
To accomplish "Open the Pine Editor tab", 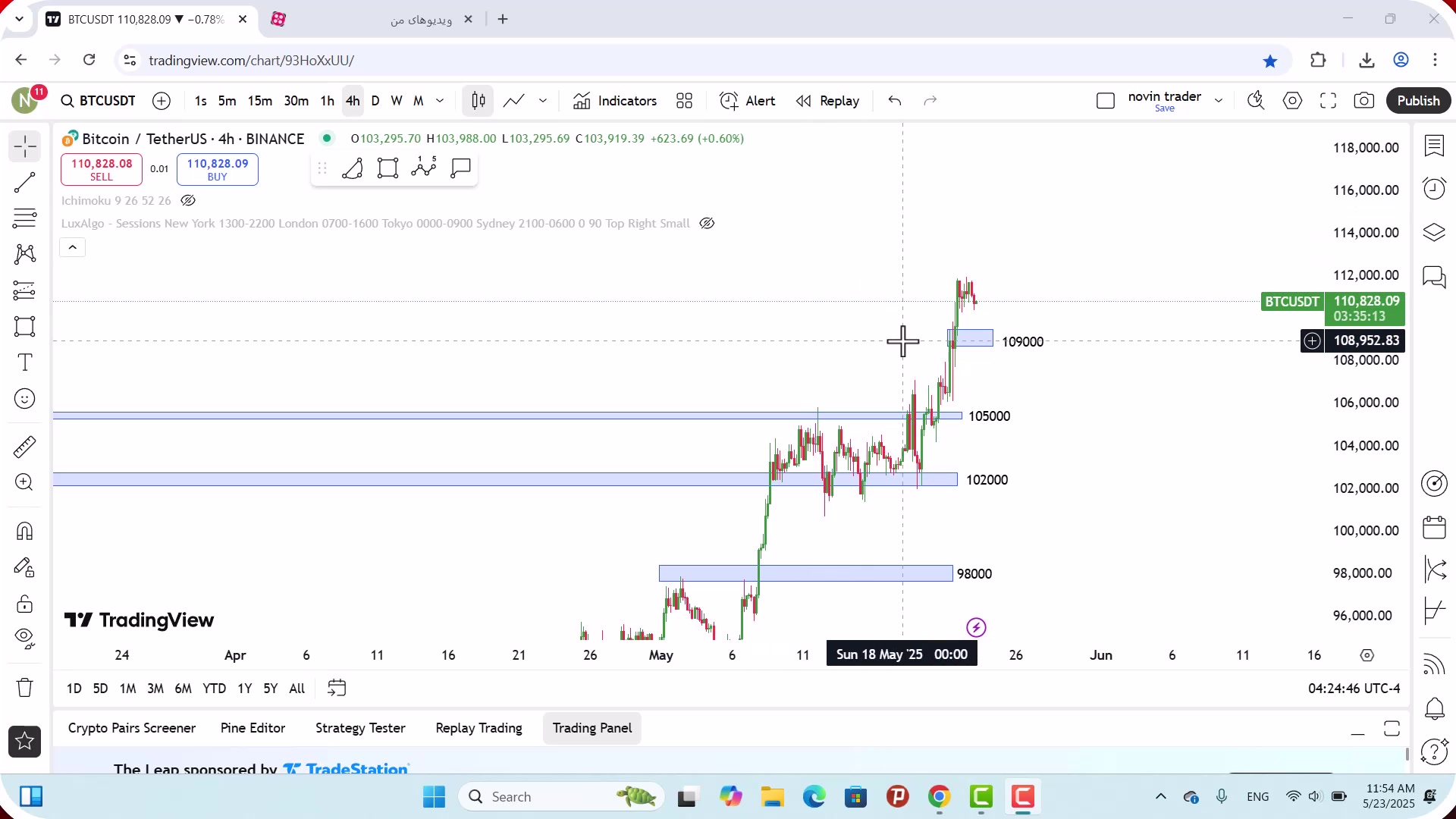I will (253, 728).
